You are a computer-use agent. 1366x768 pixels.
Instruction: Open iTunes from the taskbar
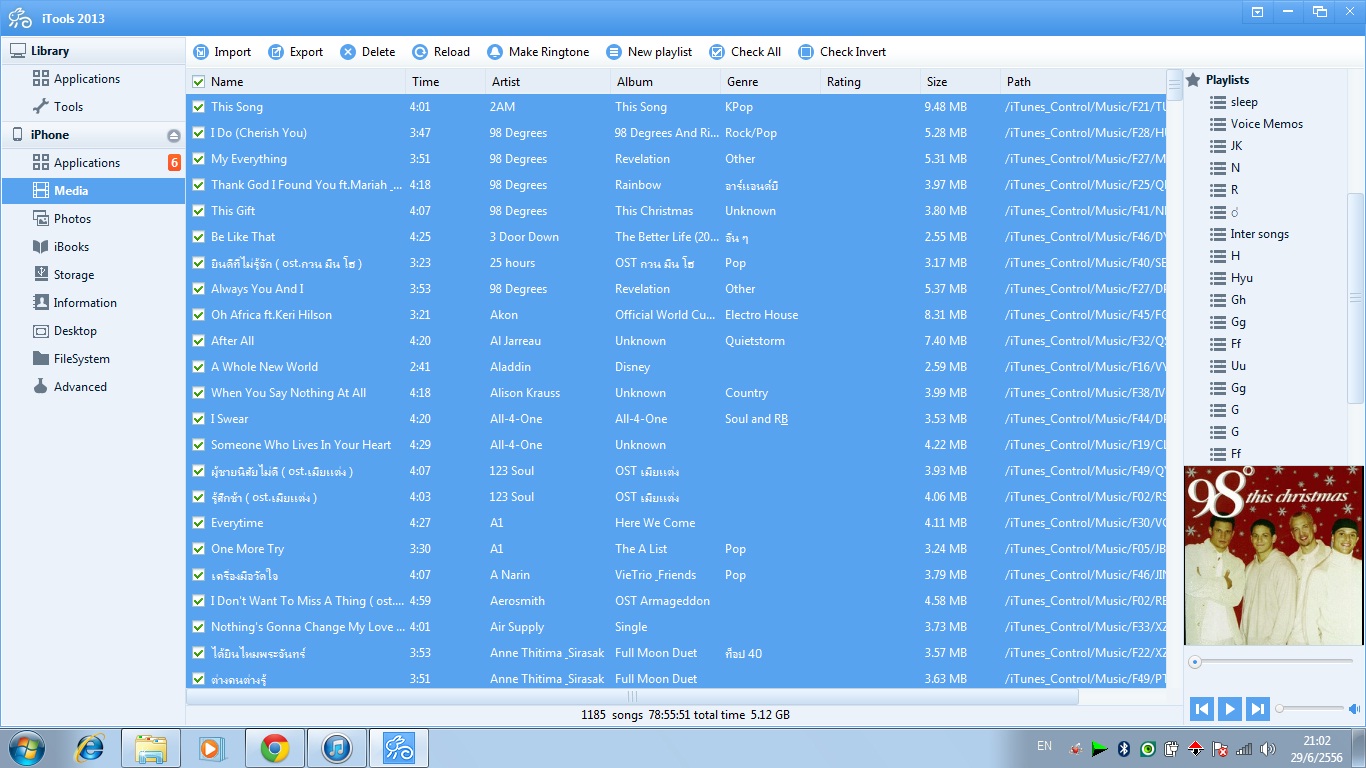point(337,747)
